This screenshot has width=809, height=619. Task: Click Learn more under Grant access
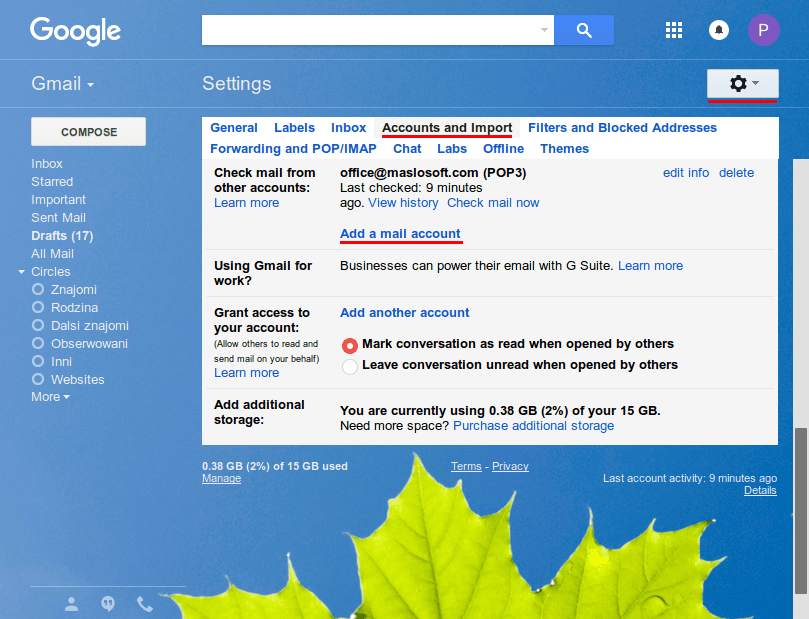pos(247,373)
